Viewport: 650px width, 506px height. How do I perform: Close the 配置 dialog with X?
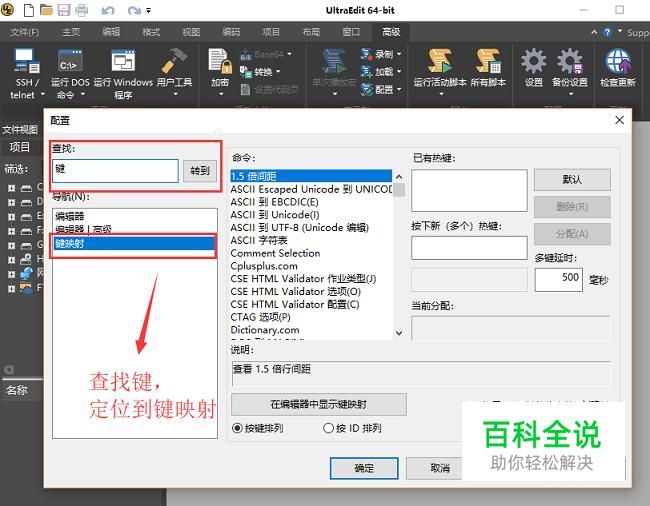(619, 120)
